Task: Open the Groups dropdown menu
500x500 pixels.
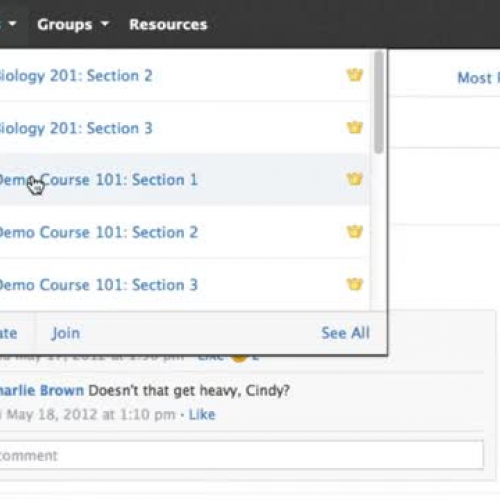Action: tap(73, 24)
